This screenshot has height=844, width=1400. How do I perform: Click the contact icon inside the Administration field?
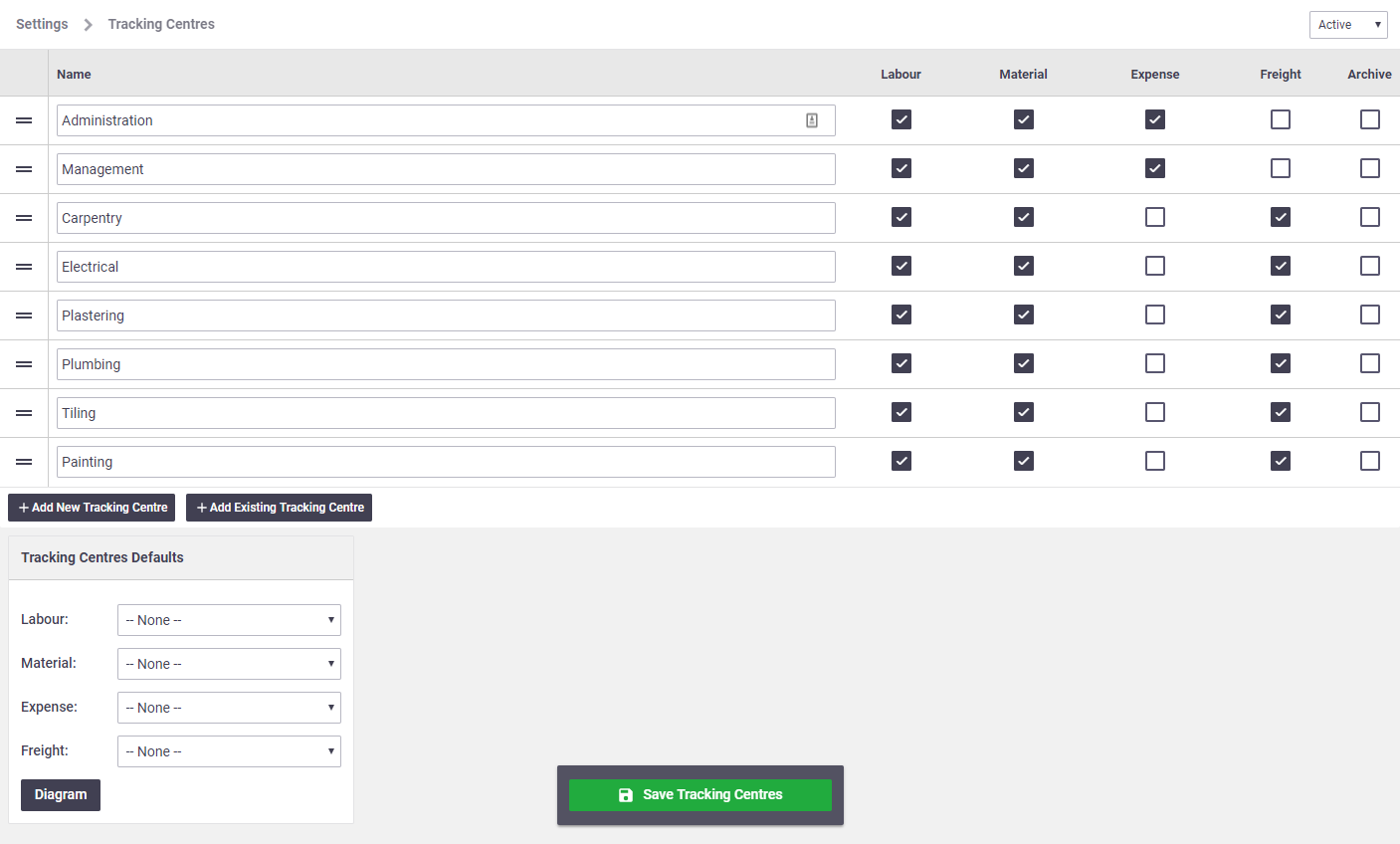pyautogui.click(x=812, y=120)
